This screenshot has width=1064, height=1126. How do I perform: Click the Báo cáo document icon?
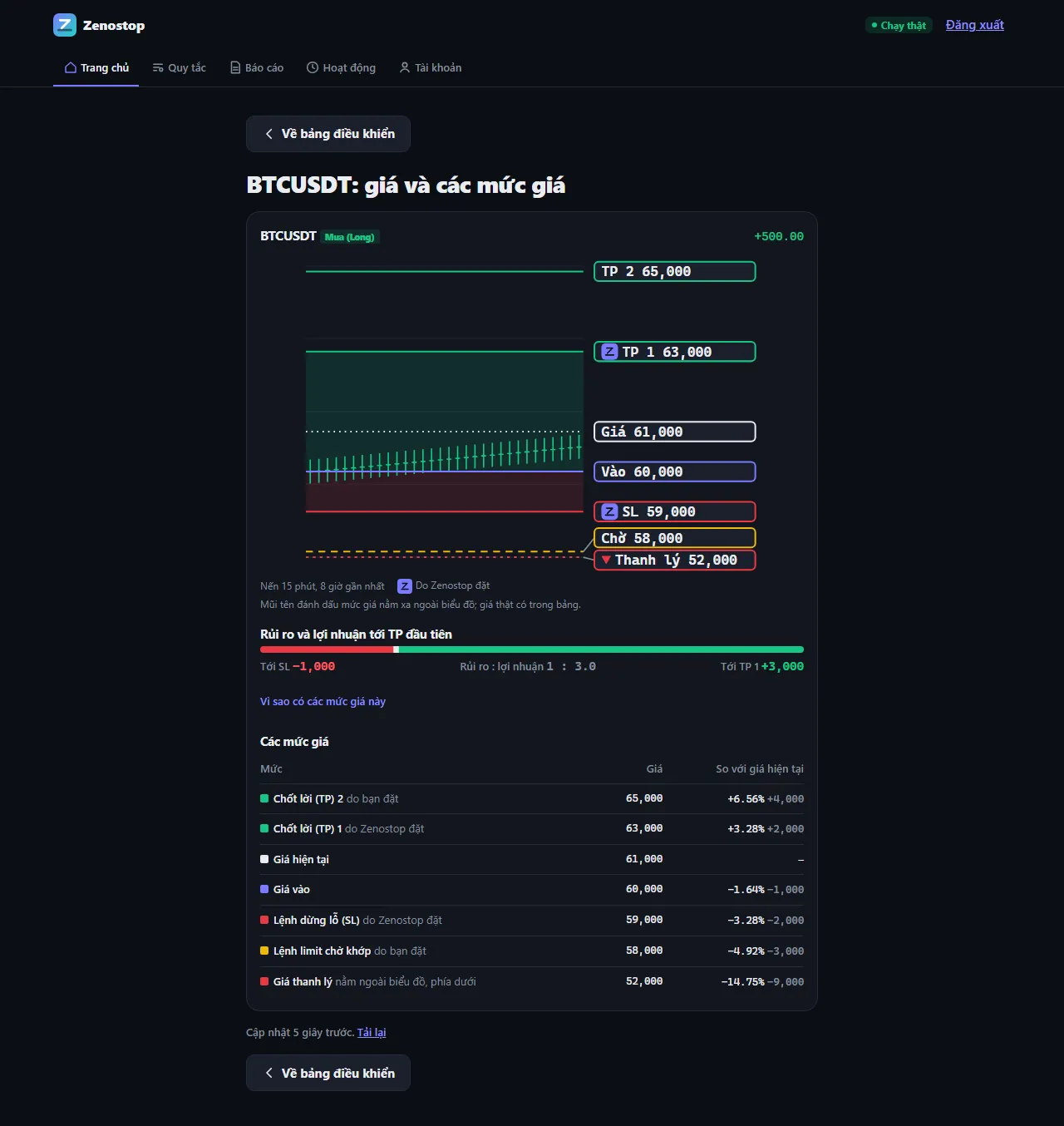[x=235, y=68]
